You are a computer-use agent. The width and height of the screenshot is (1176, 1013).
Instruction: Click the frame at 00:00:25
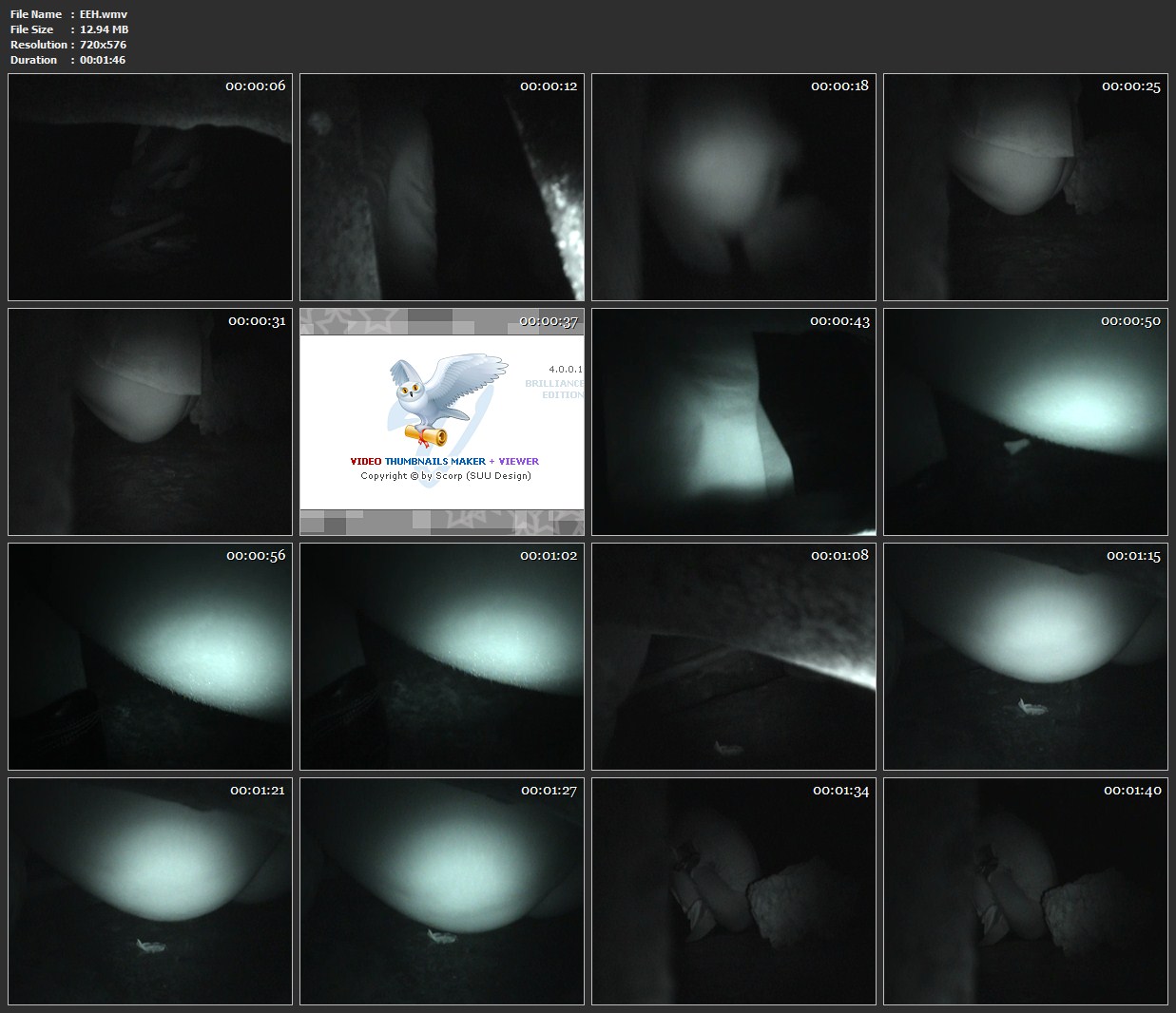(x=1025, y=187)
